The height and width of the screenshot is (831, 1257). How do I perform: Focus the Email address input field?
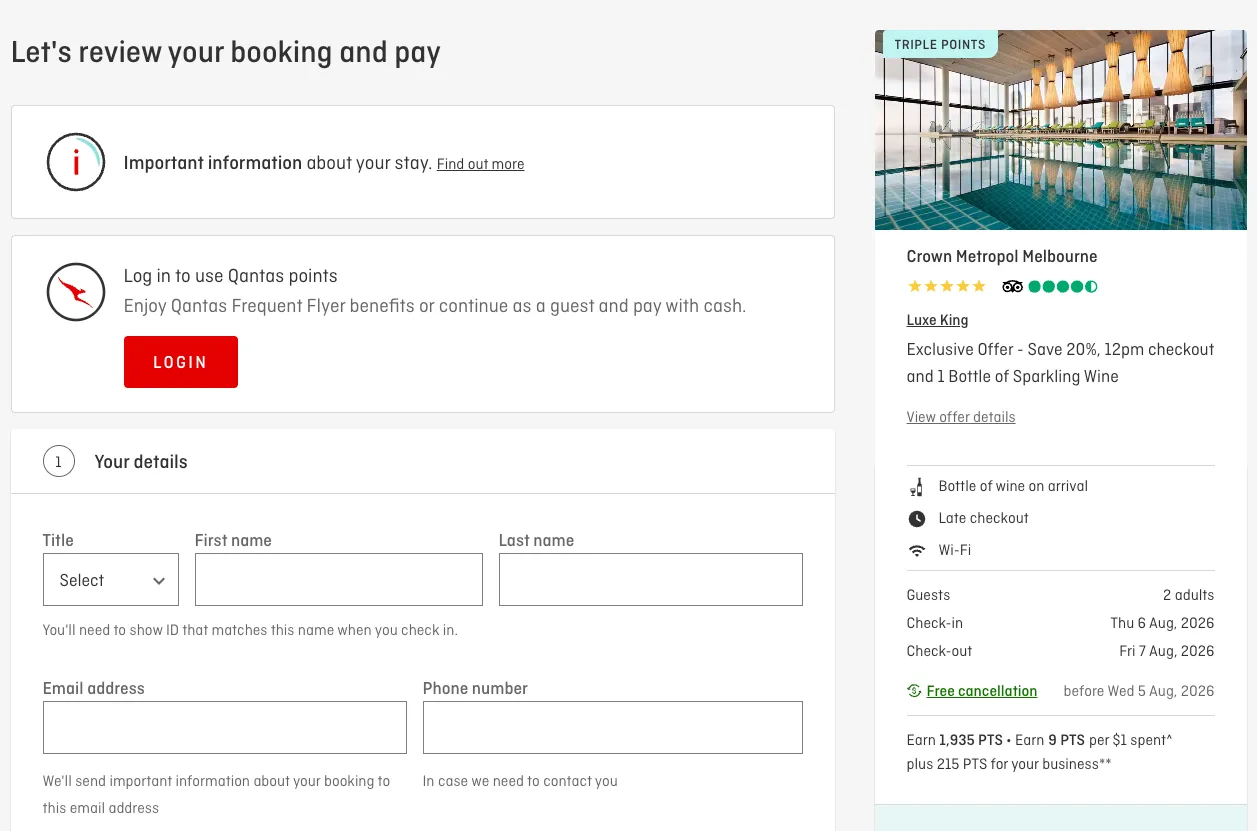(225, 727)
